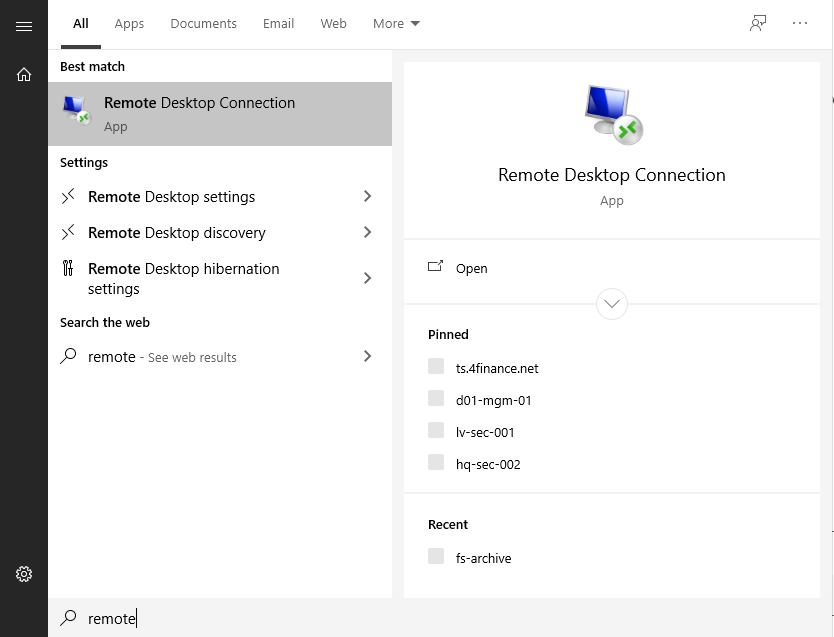834x637 pixels.
Task: Click the feedback person icon
Action: click(x=758, y=23)
